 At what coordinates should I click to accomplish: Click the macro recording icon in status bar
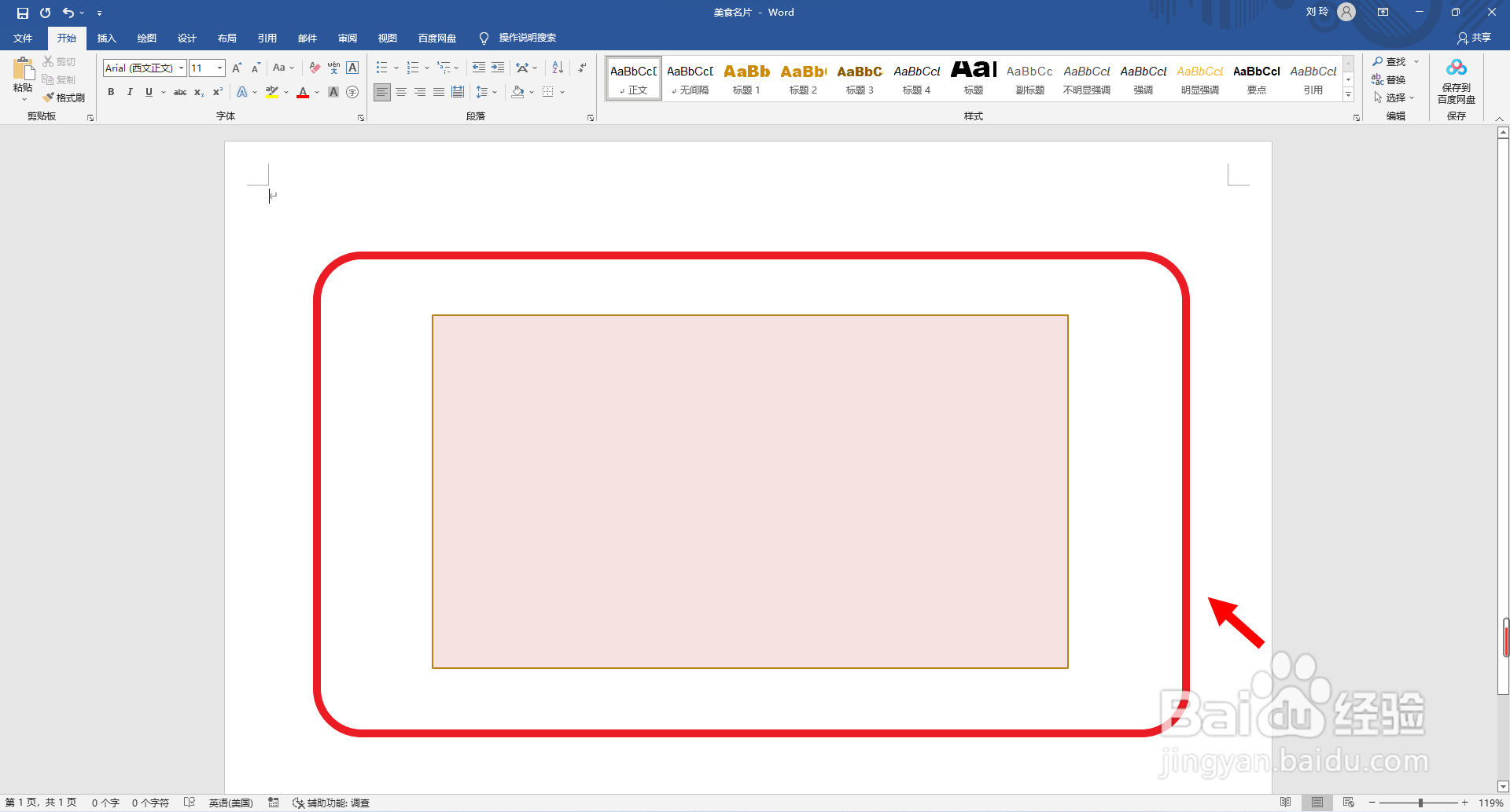274,803
